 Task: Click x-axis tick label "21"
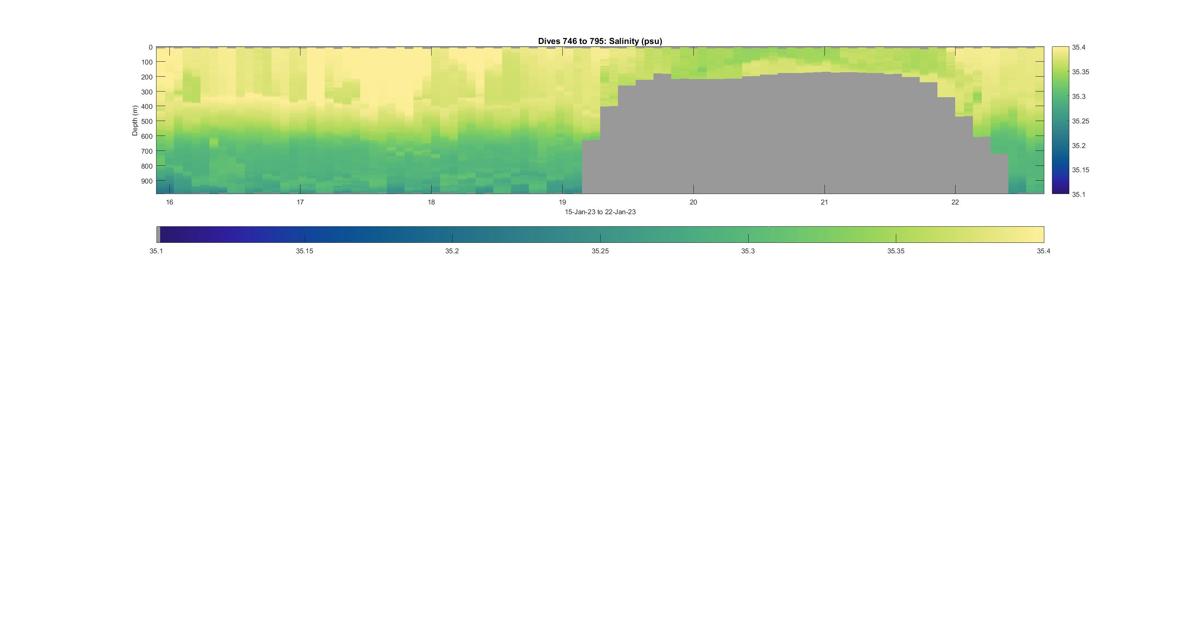824,202
